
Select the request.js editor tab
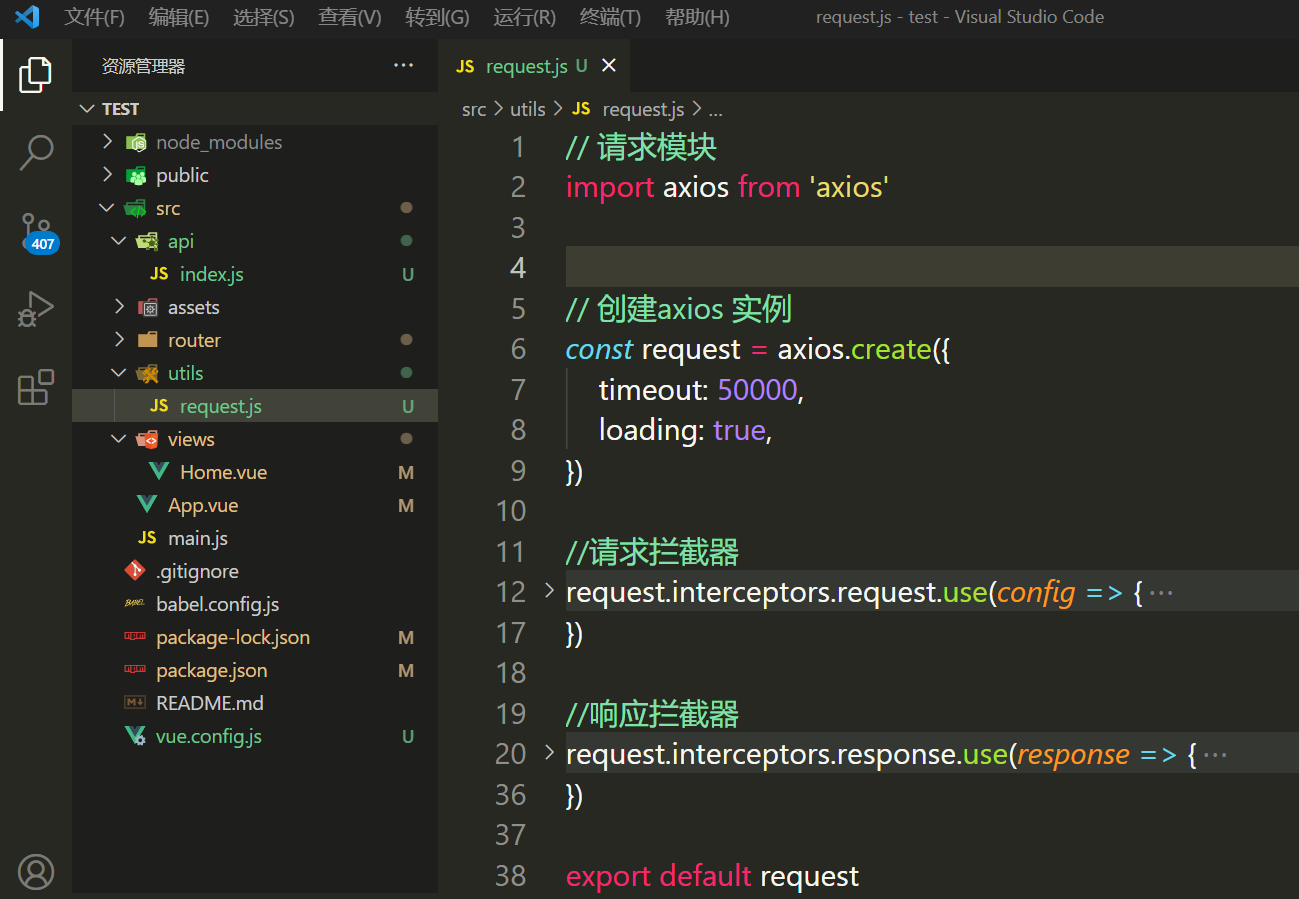[x=536, y=66]
